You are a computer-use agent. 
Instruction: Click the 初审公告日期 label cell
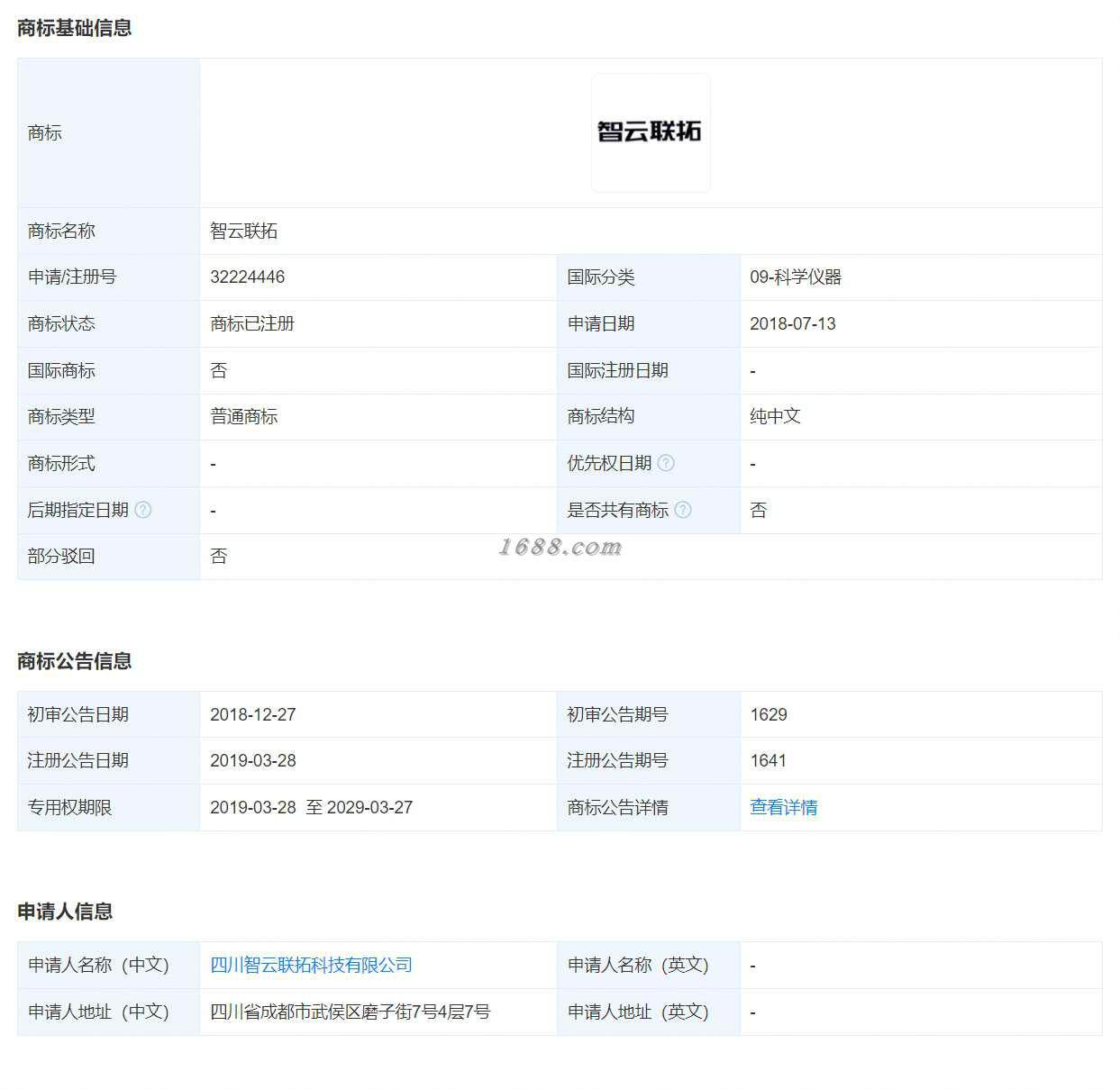108,714
